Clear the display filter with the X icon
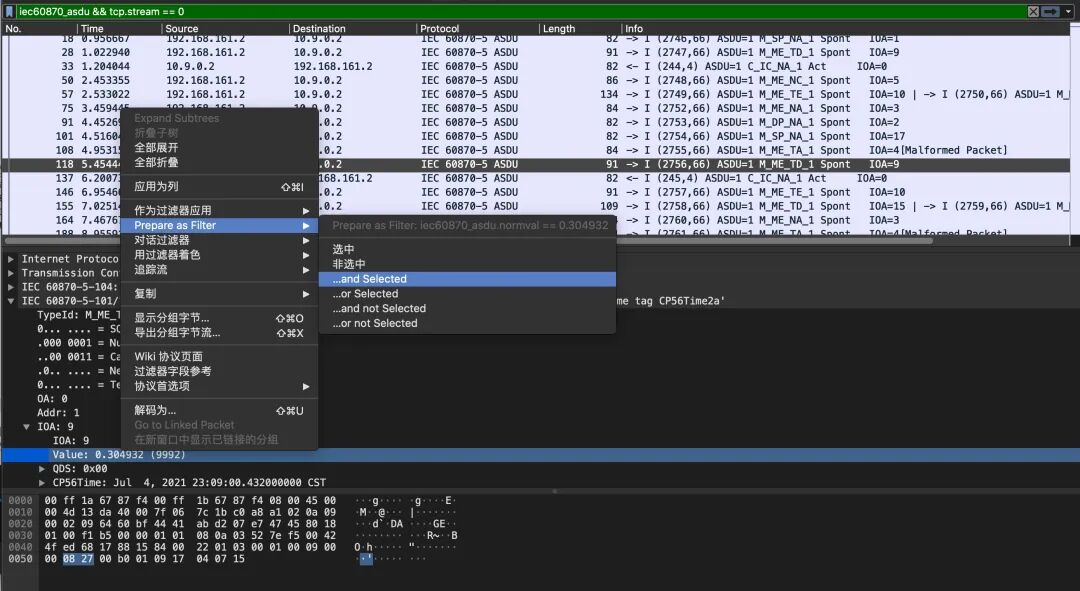The width and height of the screenshot is (1080, 591). (1033, 12)
